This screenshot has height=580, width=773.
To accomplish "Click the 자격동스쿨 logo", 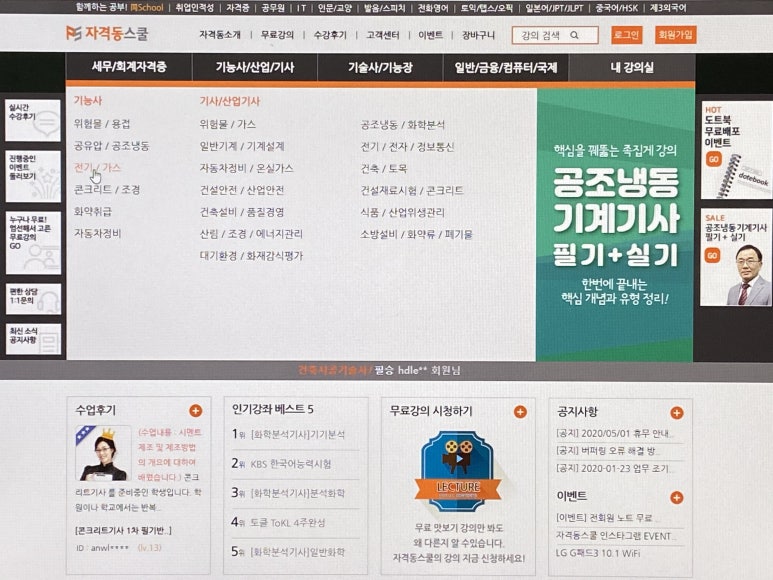I will tap(107, 34).
